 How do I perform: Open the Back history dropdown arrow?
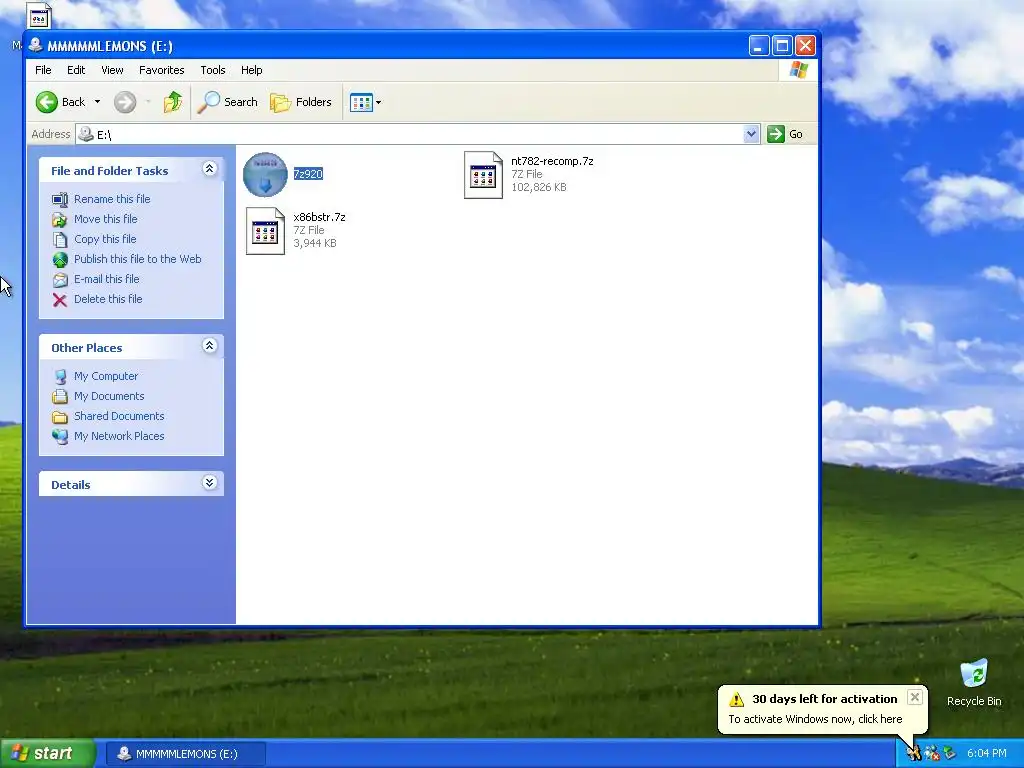[97, 102]
